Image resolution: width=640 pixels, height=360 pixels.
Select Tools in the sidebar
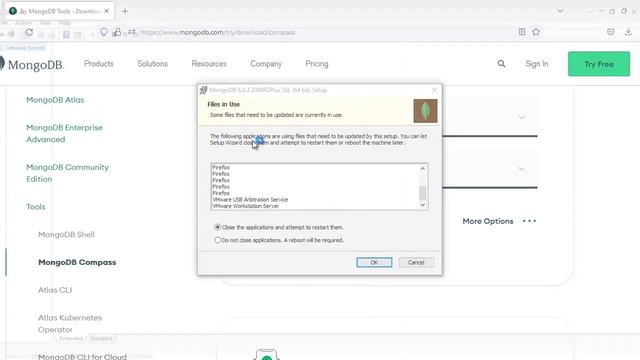tap(36, 207)
